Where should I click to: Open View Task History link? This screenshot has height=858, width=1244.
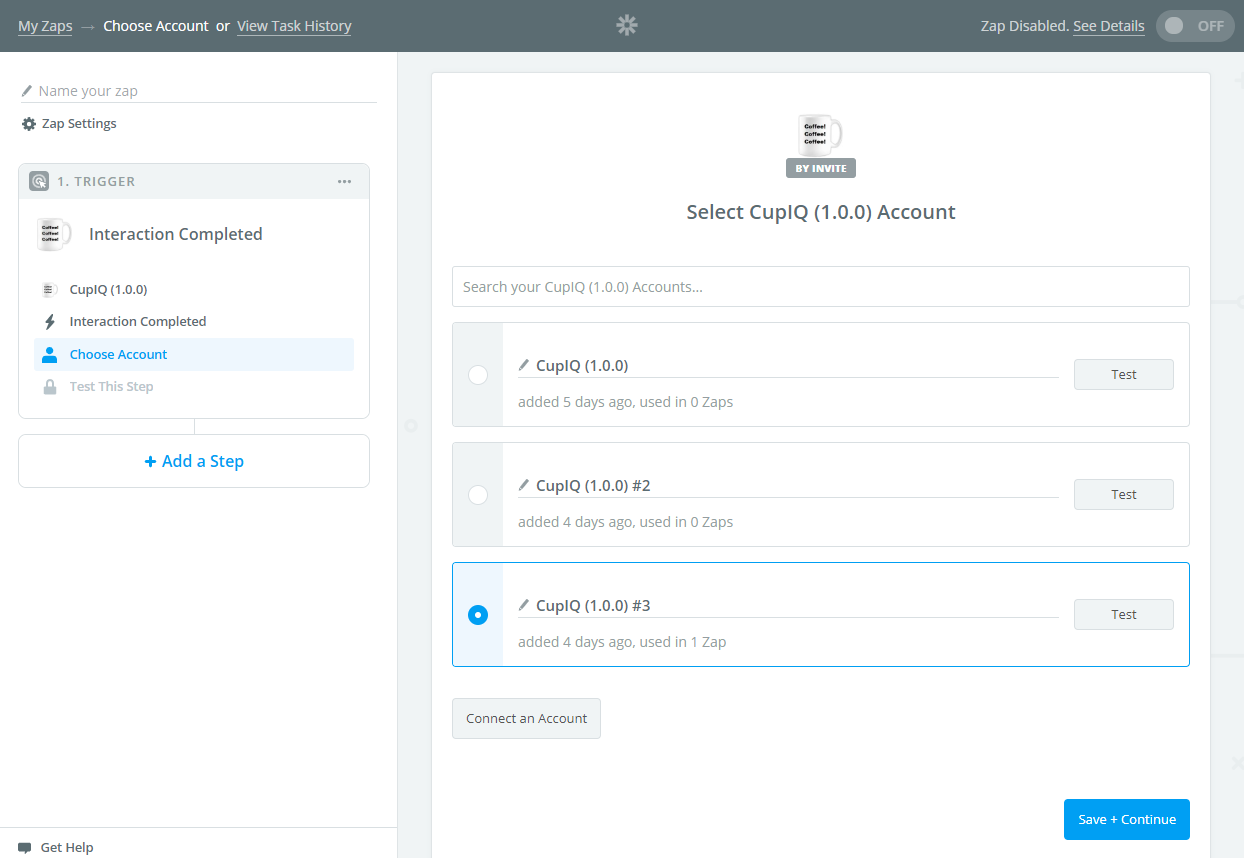(x=294, y=26)
